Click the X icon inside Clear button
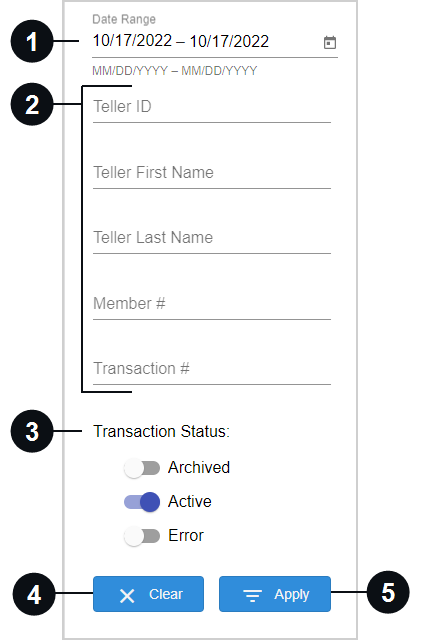 (x=127, y=596)
